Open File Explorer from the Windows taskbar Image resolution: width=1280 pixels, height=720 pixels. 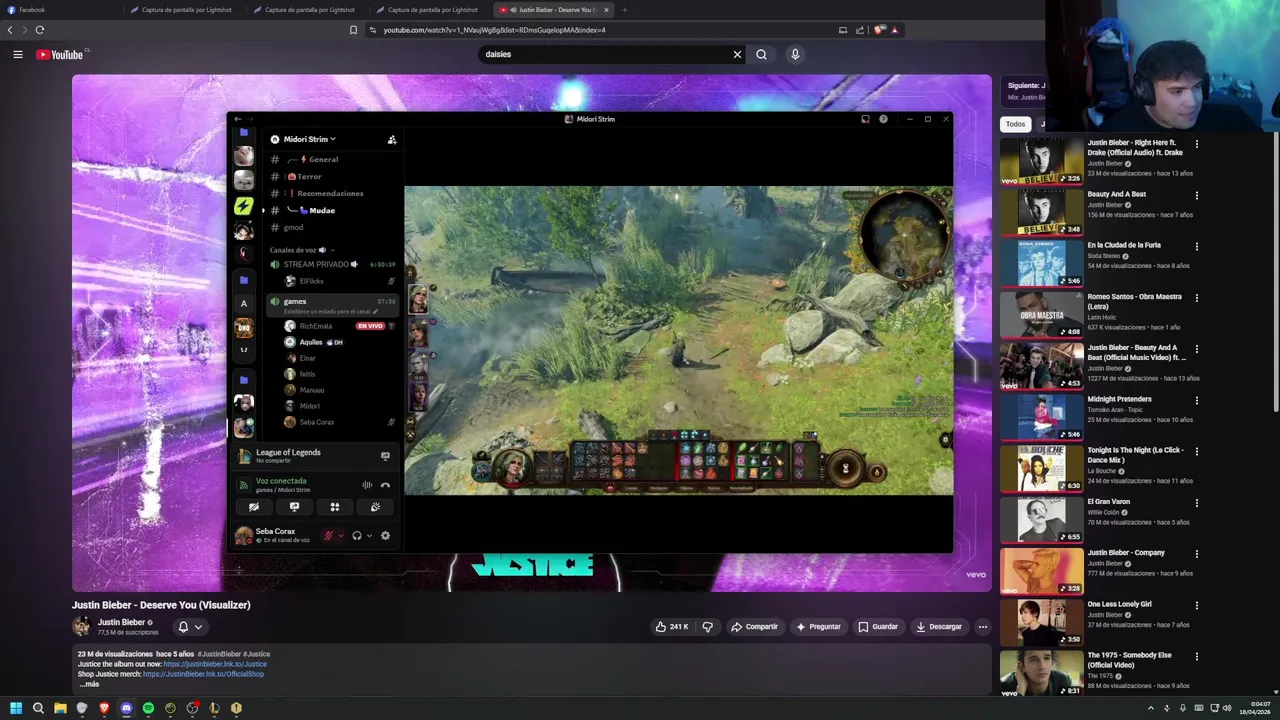tap(60, 708)
